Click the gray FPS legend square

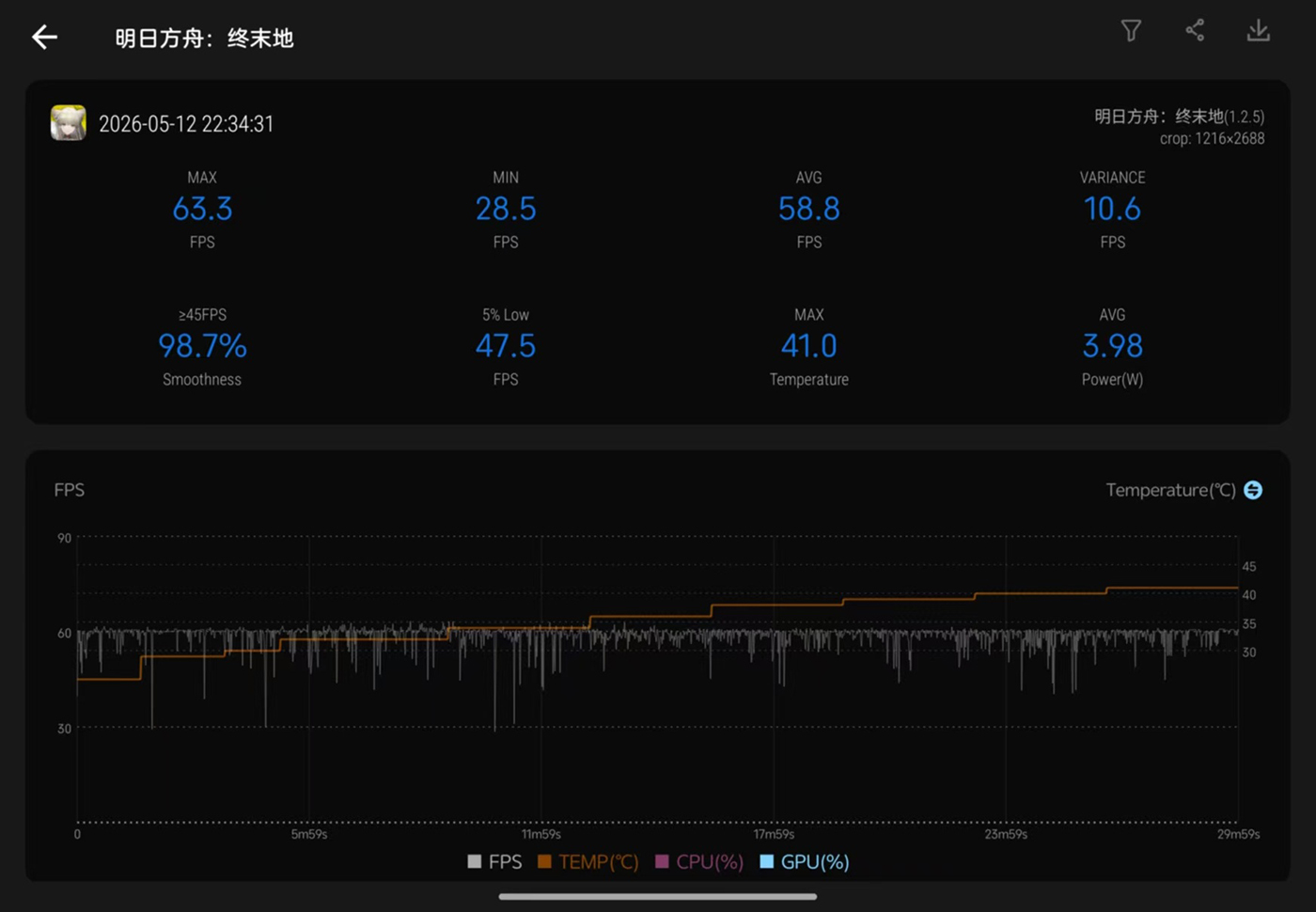point(474,861)
